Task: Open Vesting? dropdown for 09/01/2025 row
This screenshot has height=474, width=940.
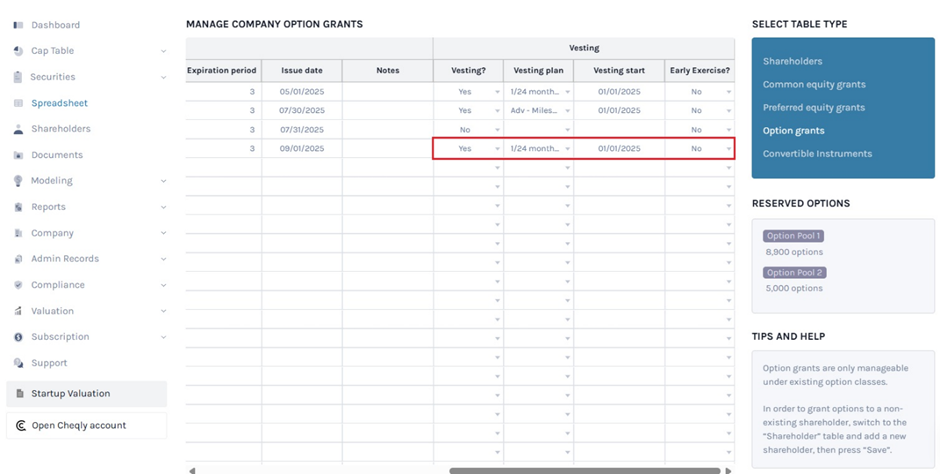Action: (497, 149)
